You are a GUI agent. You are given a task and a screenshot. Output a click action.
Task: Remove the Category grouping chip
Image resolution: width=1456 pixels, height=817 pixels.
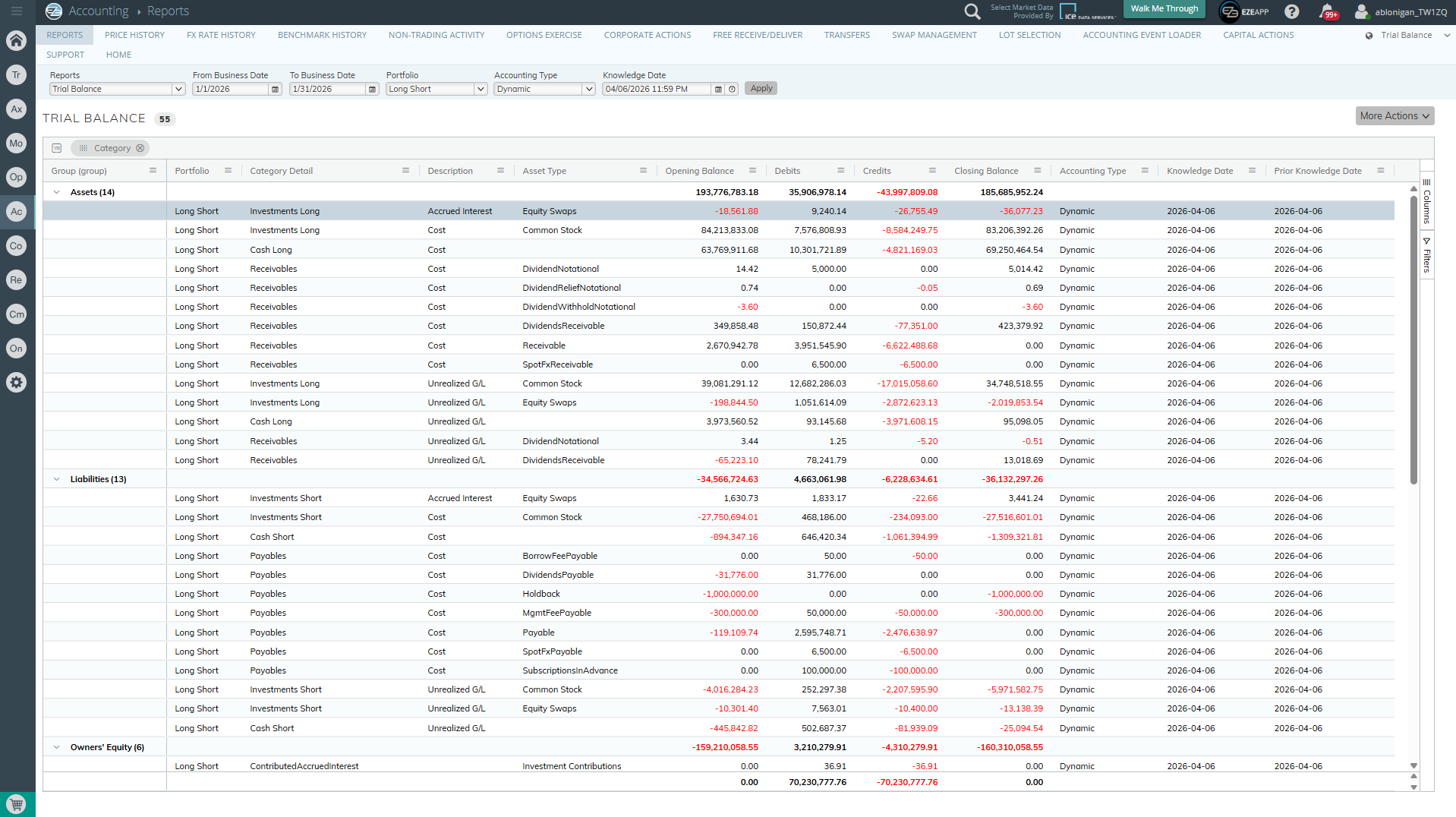click(140, 148)
